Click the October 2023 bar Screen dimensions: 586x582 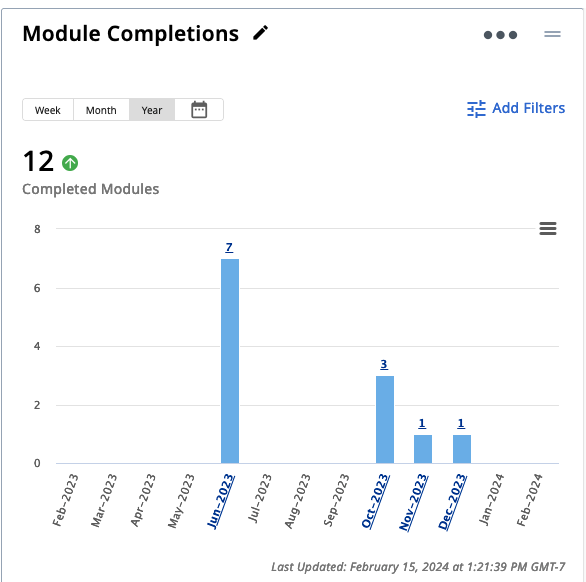click(385, 419)
